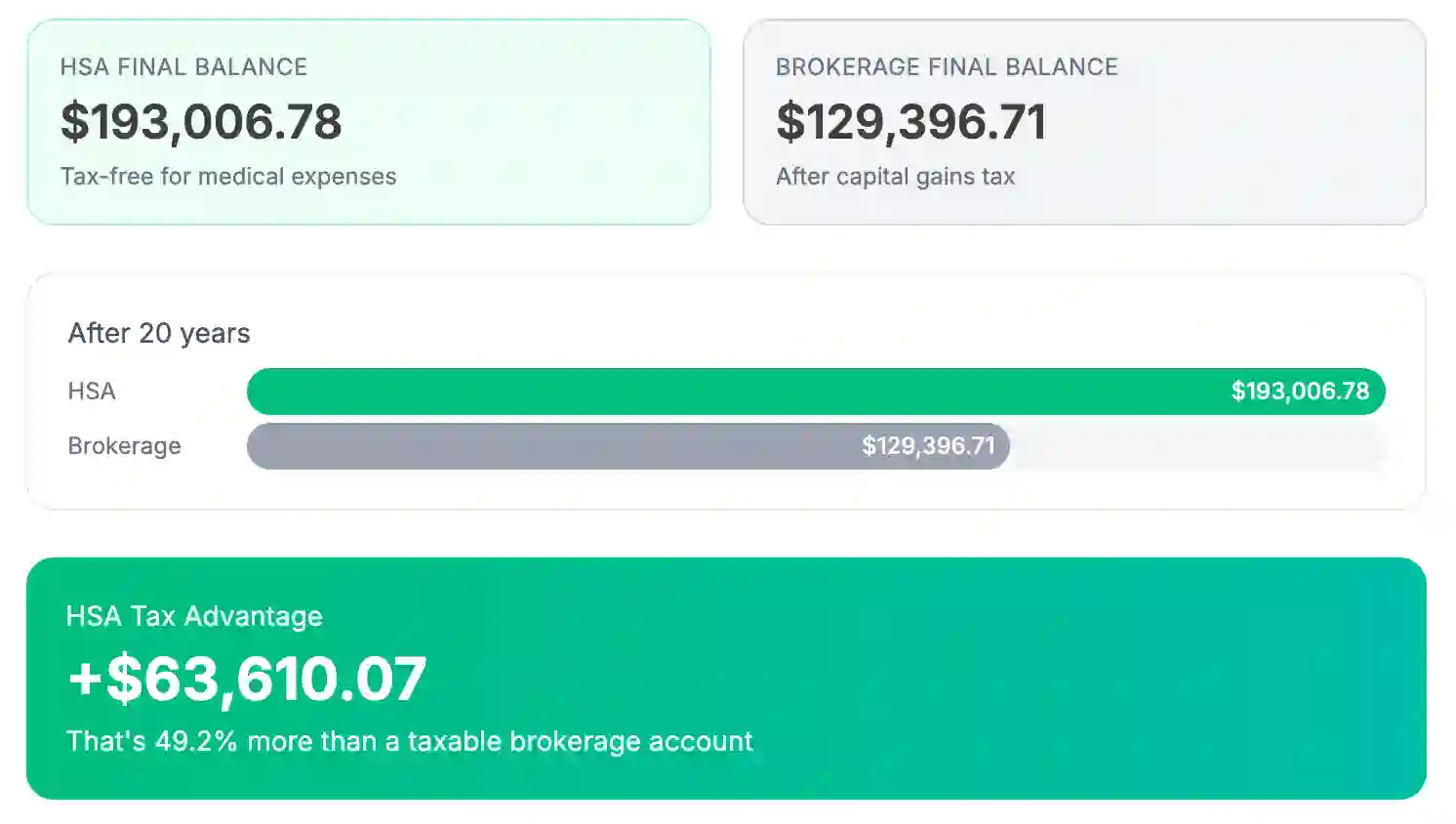Screen dimensions: 1456x824
Task: Select the After 20 years heading
Action: pos(159,333)
